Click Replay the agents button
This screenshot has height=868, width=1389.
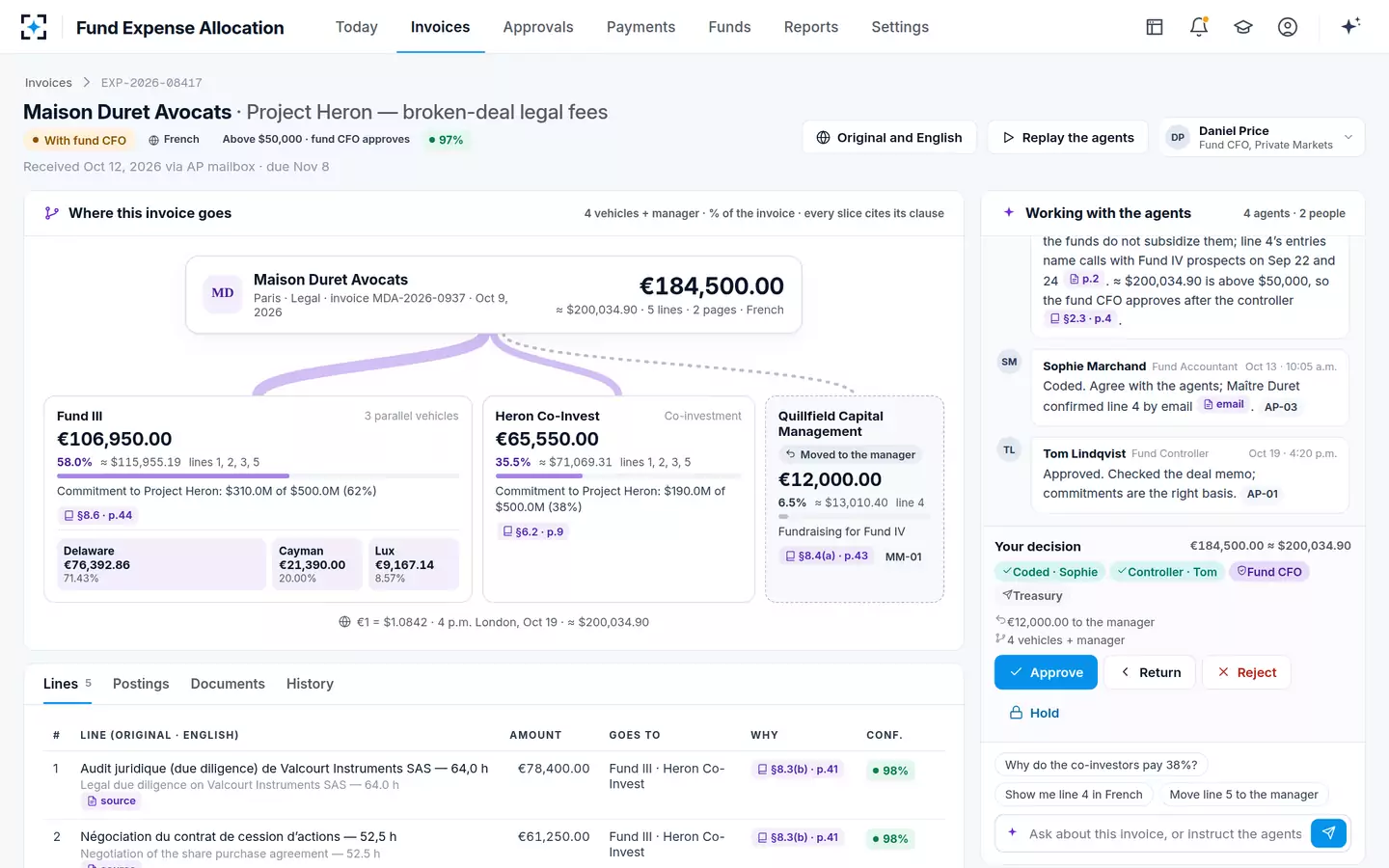pos(1068,138)
